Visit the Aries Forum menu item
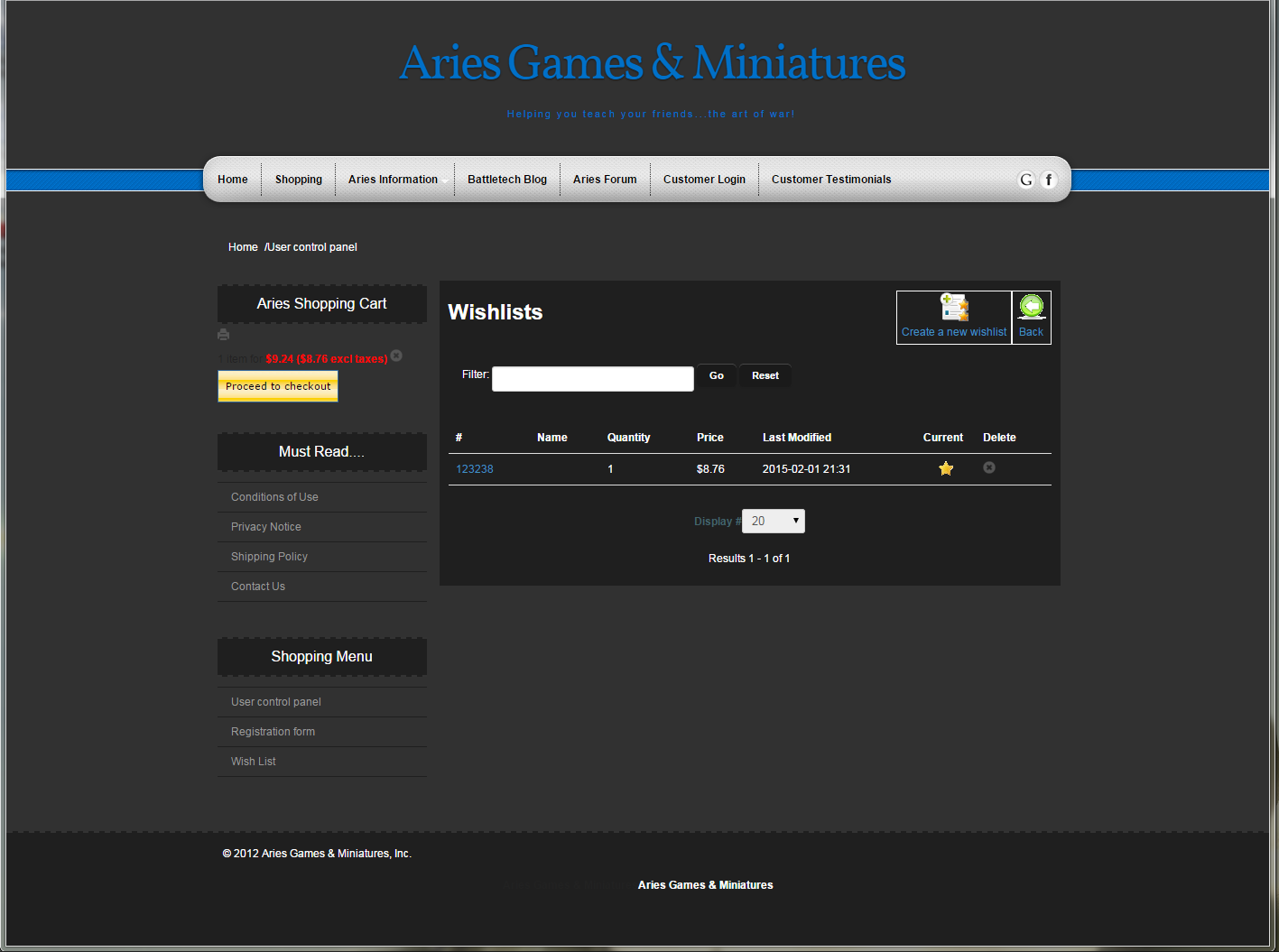The image size is (1279, 952). pos(605,180)
